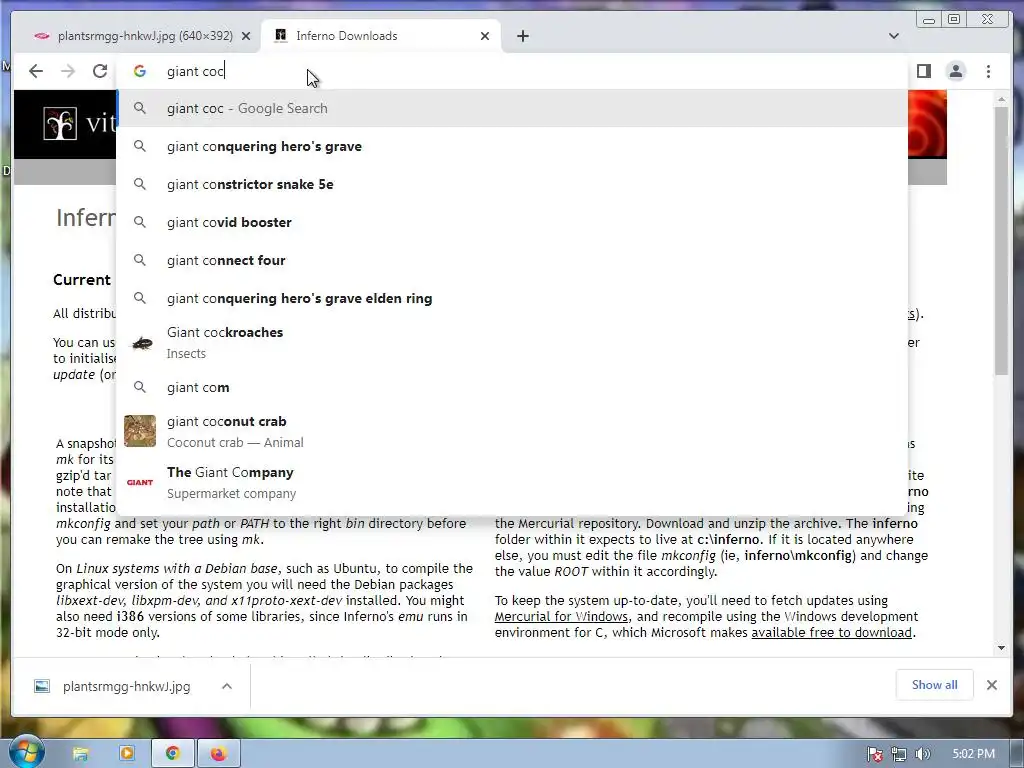Image resolution: width=1024 pixels, height=768 pixels.
Task: Click the vertical scrollbar thumb
Action: pos(1002,240)
